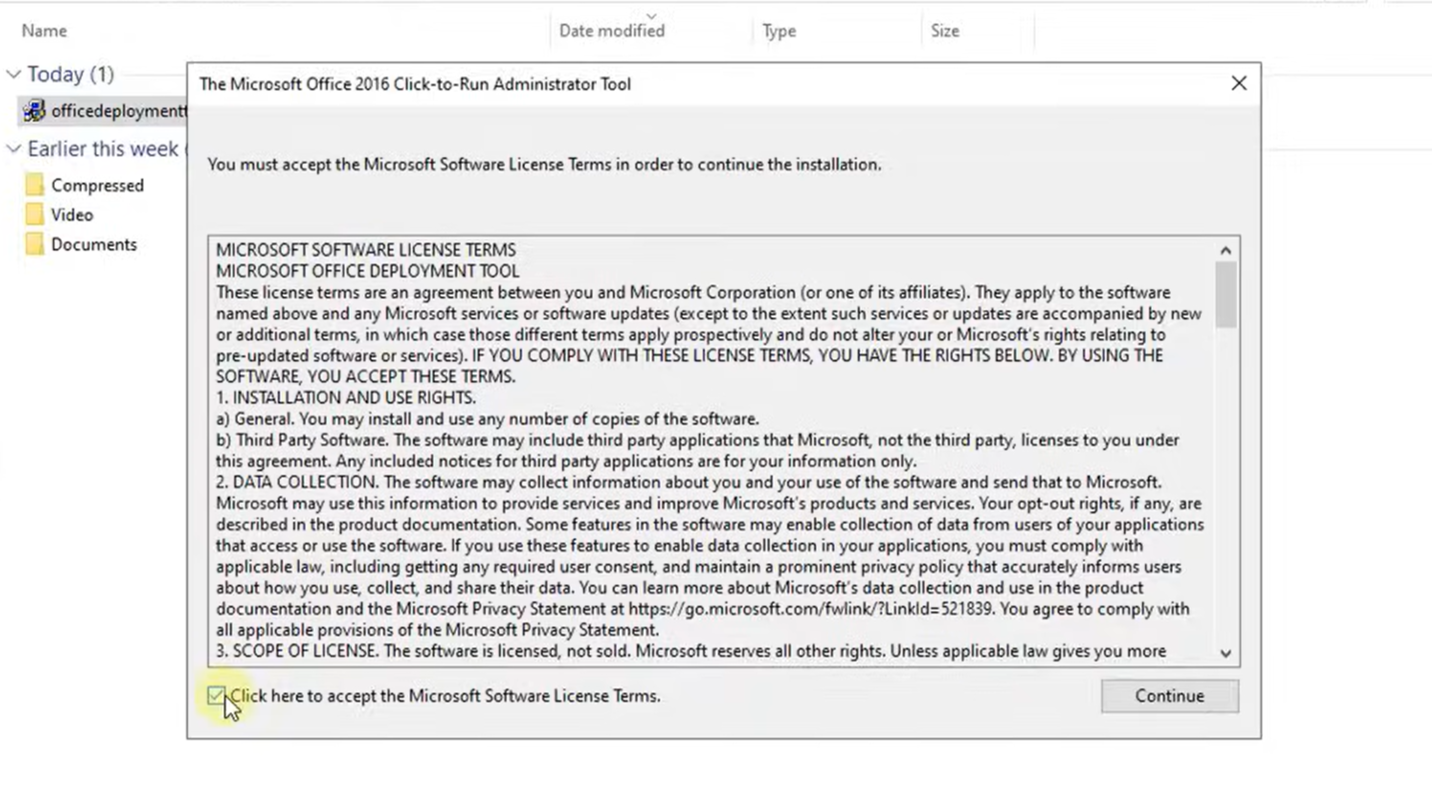Click the 'Earlier this week' group label
Image resolution: width=1432 pixels, height=805 pixels.
pyautogui.click(x=103, y=149)
